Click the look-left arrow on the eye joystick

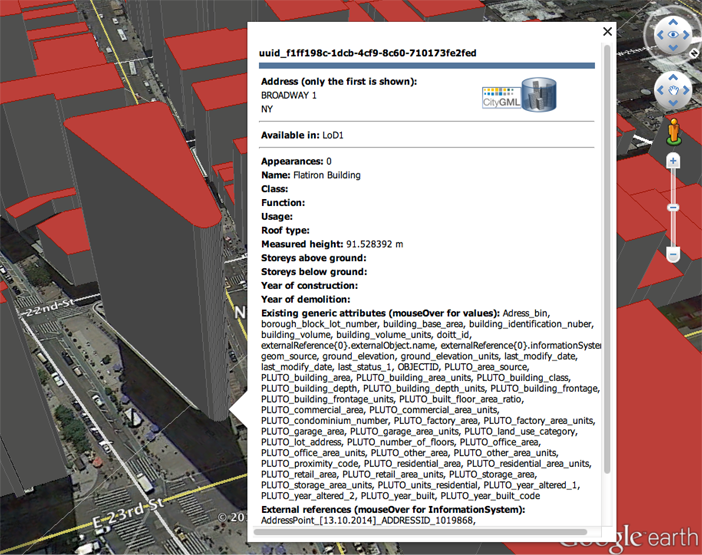pyautogui.click(x=660, y=35)
